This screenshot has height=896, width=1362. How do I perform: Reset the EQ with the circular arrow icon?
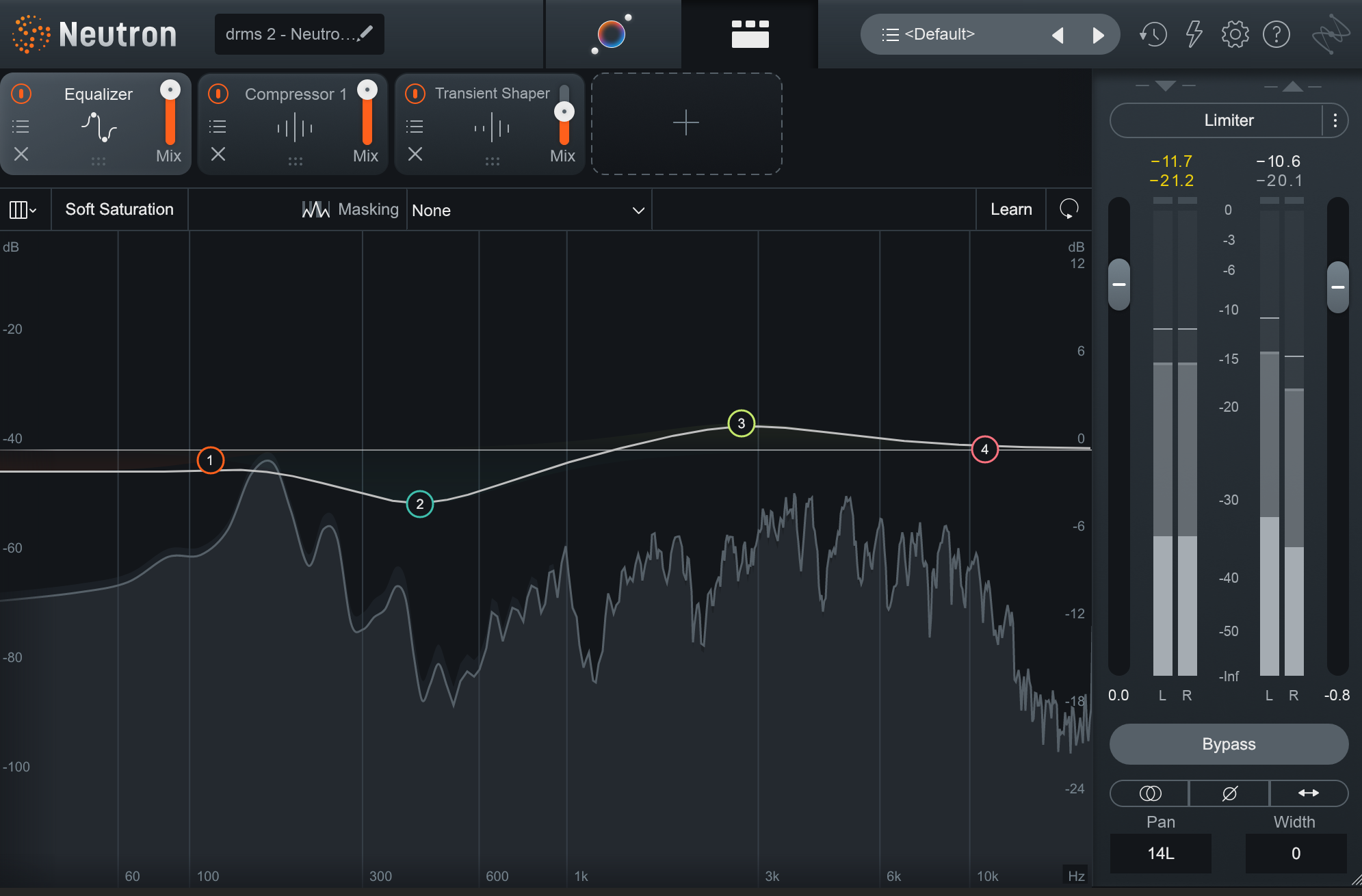pyautogui.click(x=1069, y=209)
